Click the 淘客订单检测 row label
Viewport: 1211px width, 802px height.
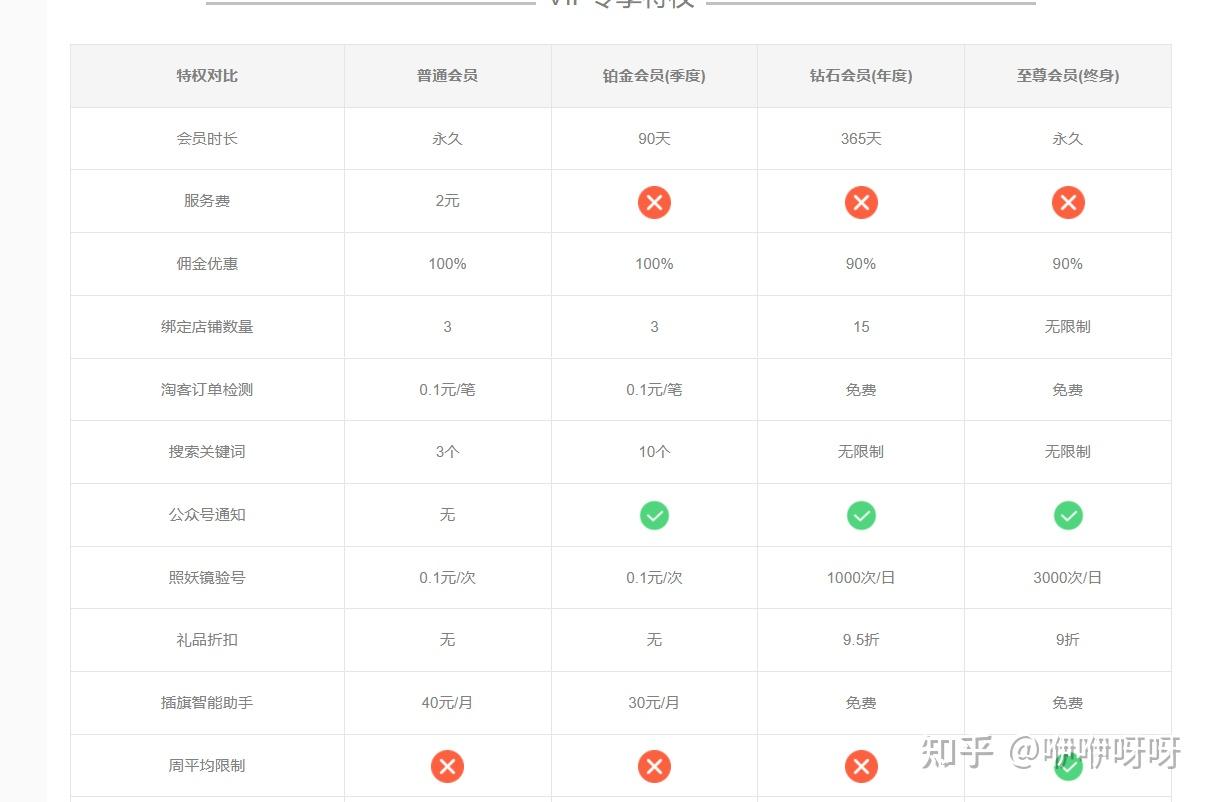click(x=207, y=390)
